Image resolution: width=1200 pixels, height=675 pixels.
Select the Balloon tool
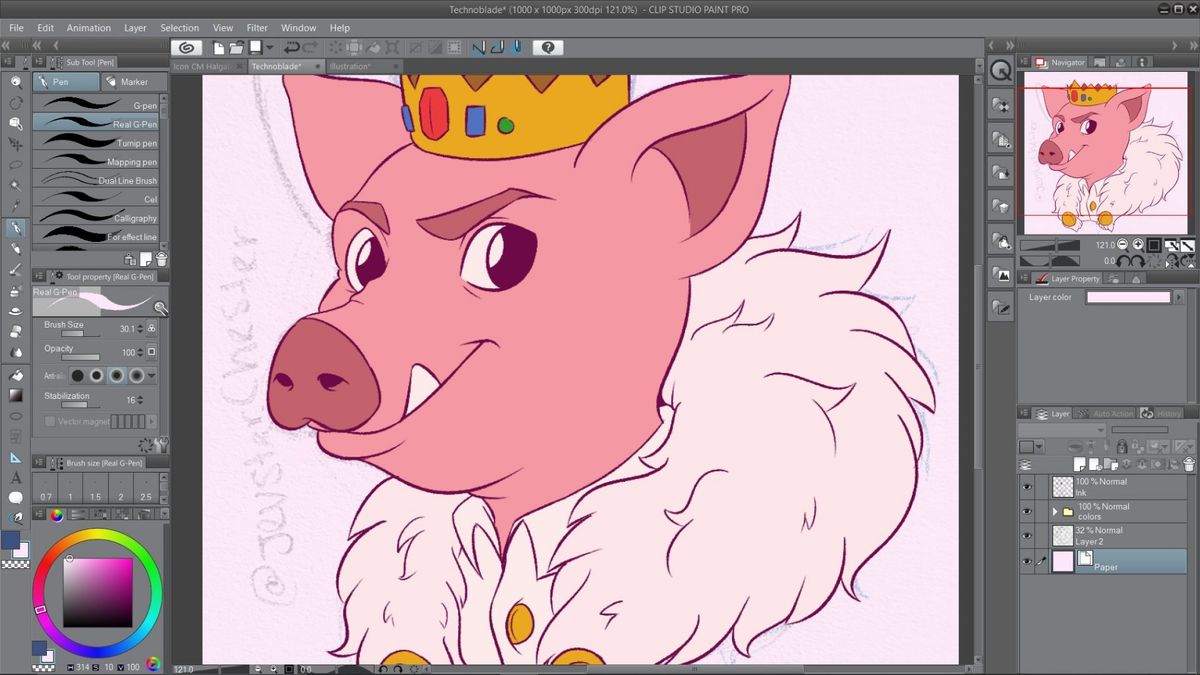pos(16,498)
